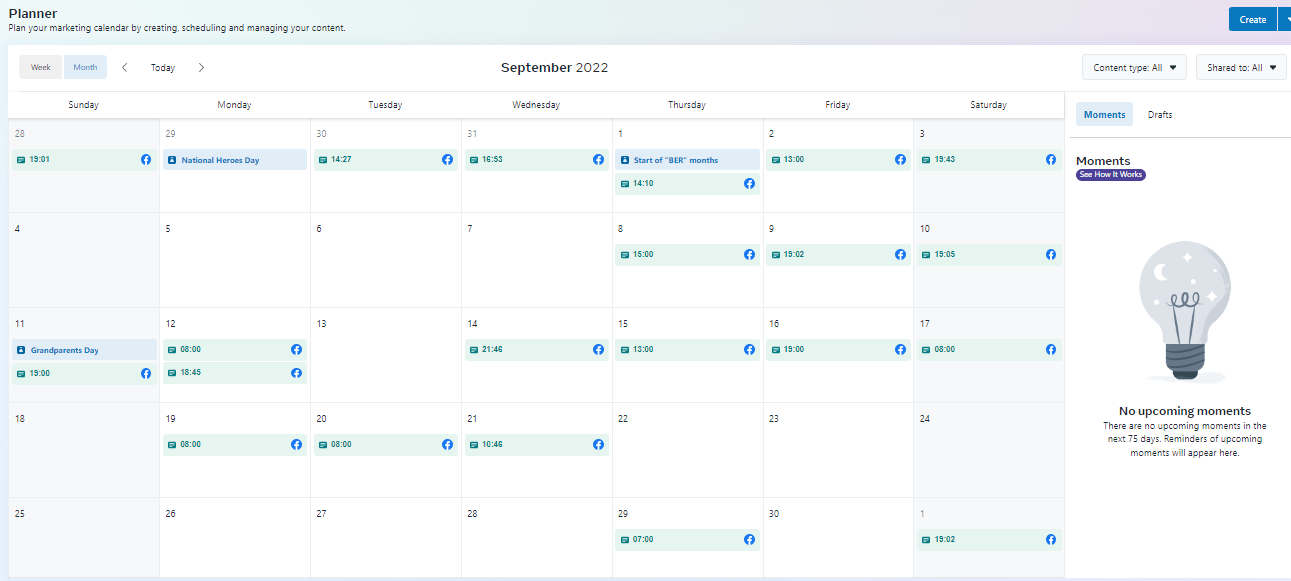Select September 26 day cell
Screen dimensions: 1291x581
[235, 538]
